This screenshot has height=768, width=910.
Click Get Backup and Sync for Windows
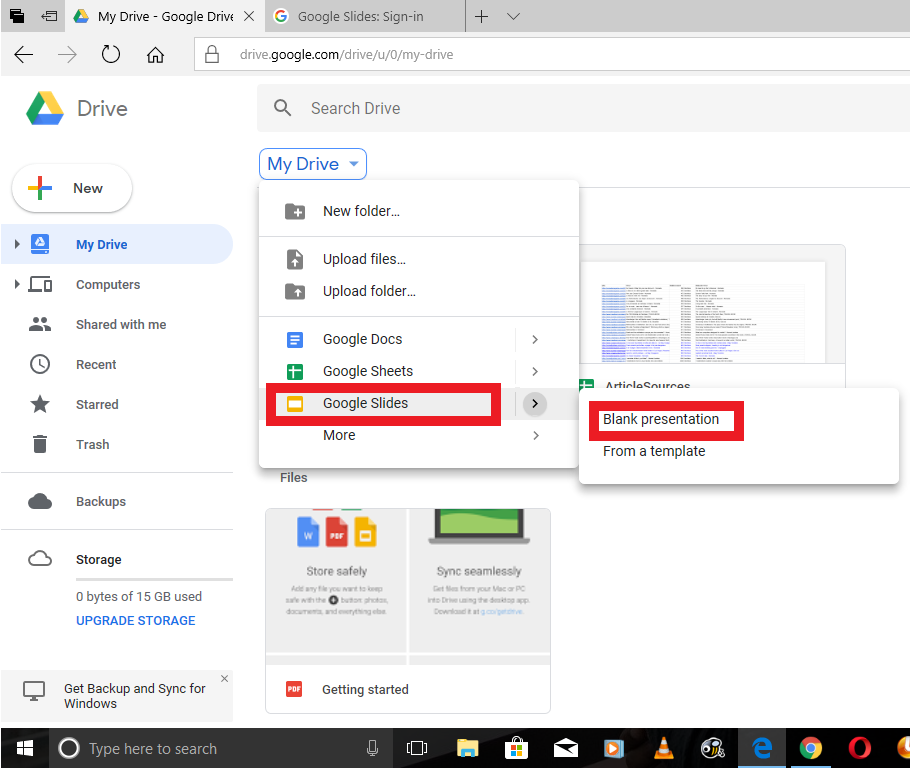[135, 695]
